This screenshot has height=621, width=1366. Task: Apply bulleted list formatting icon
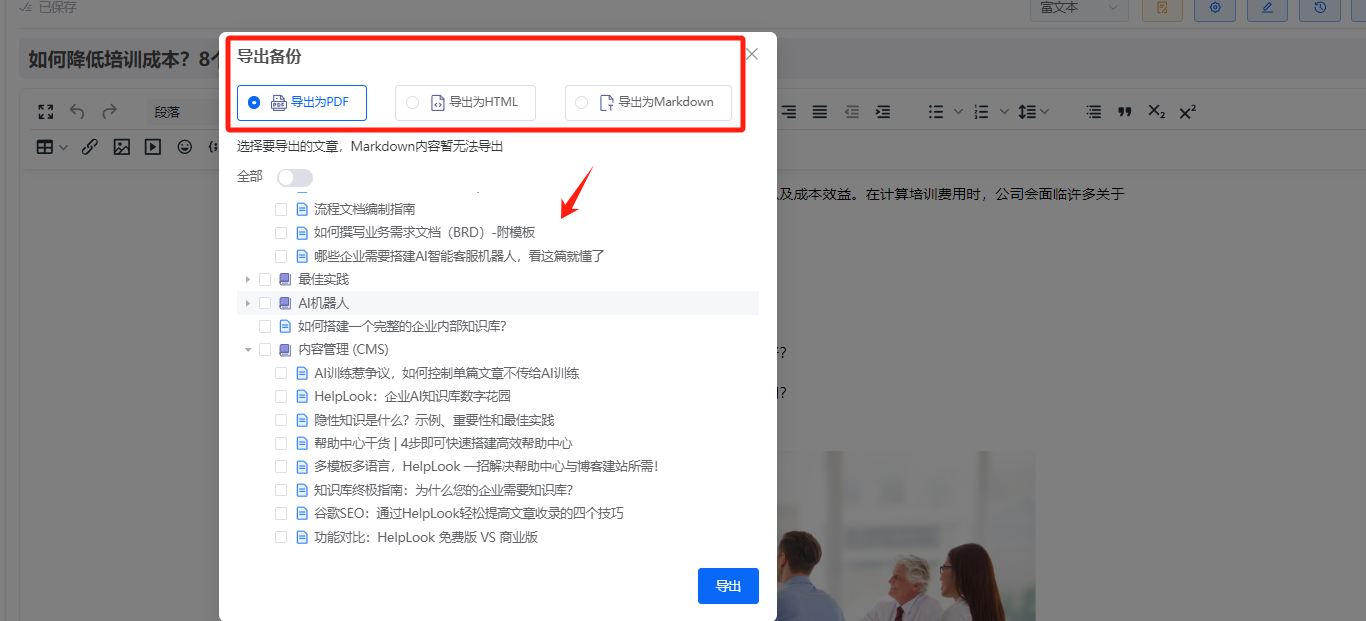tap(936, 112)
